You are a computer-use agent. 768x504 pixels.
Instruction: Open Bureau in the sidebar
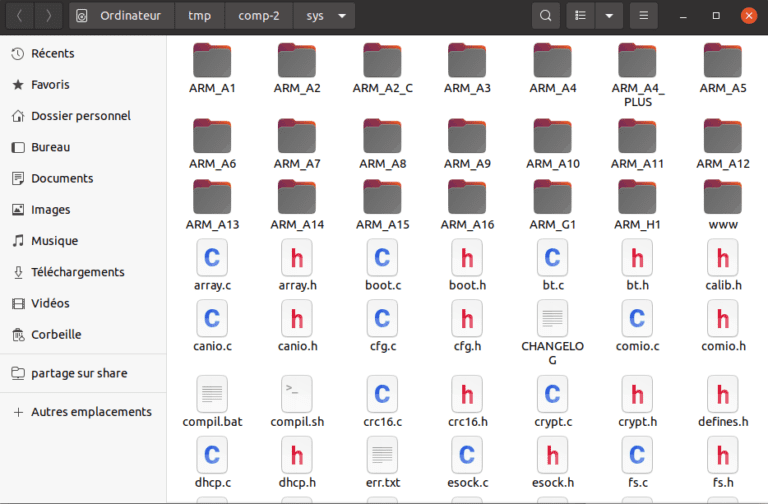click(x=83, y=147)
